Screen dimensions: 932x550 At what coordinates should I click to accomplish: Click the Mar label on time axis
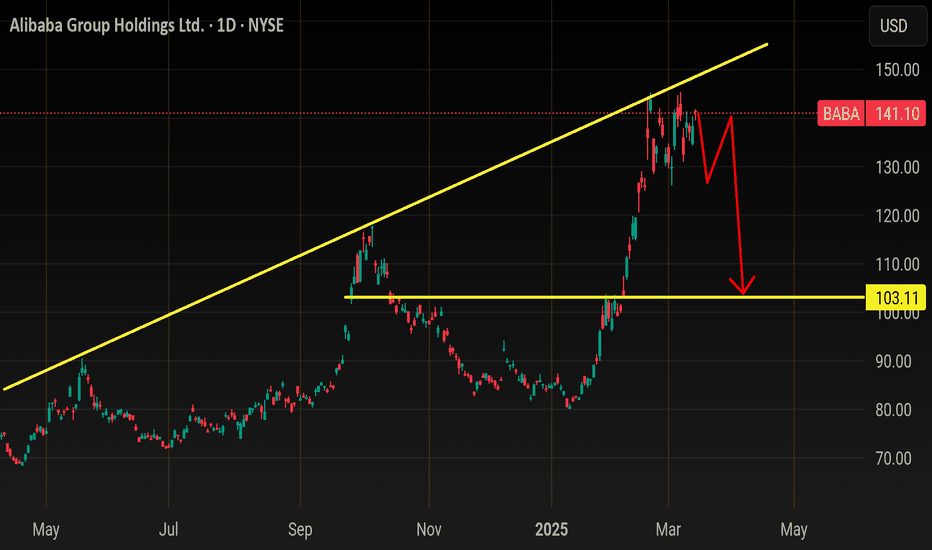pyautogui.click(x=668, y=529)
